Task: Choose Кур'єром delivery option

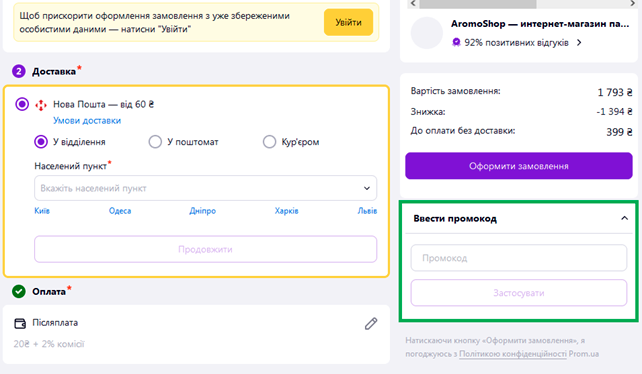Action: tap(269, 142)
